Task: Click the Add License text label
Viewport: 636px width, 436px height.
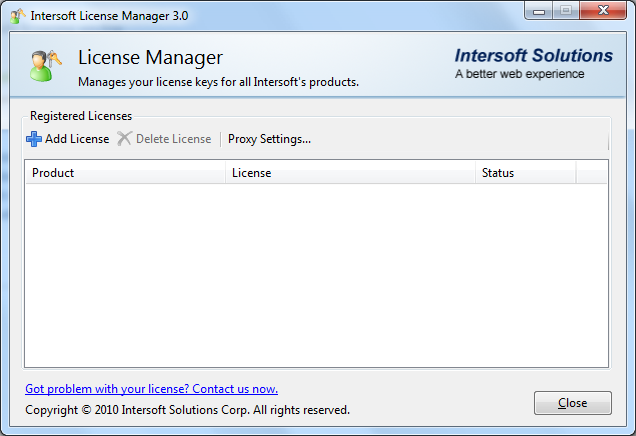Action: 77,139
